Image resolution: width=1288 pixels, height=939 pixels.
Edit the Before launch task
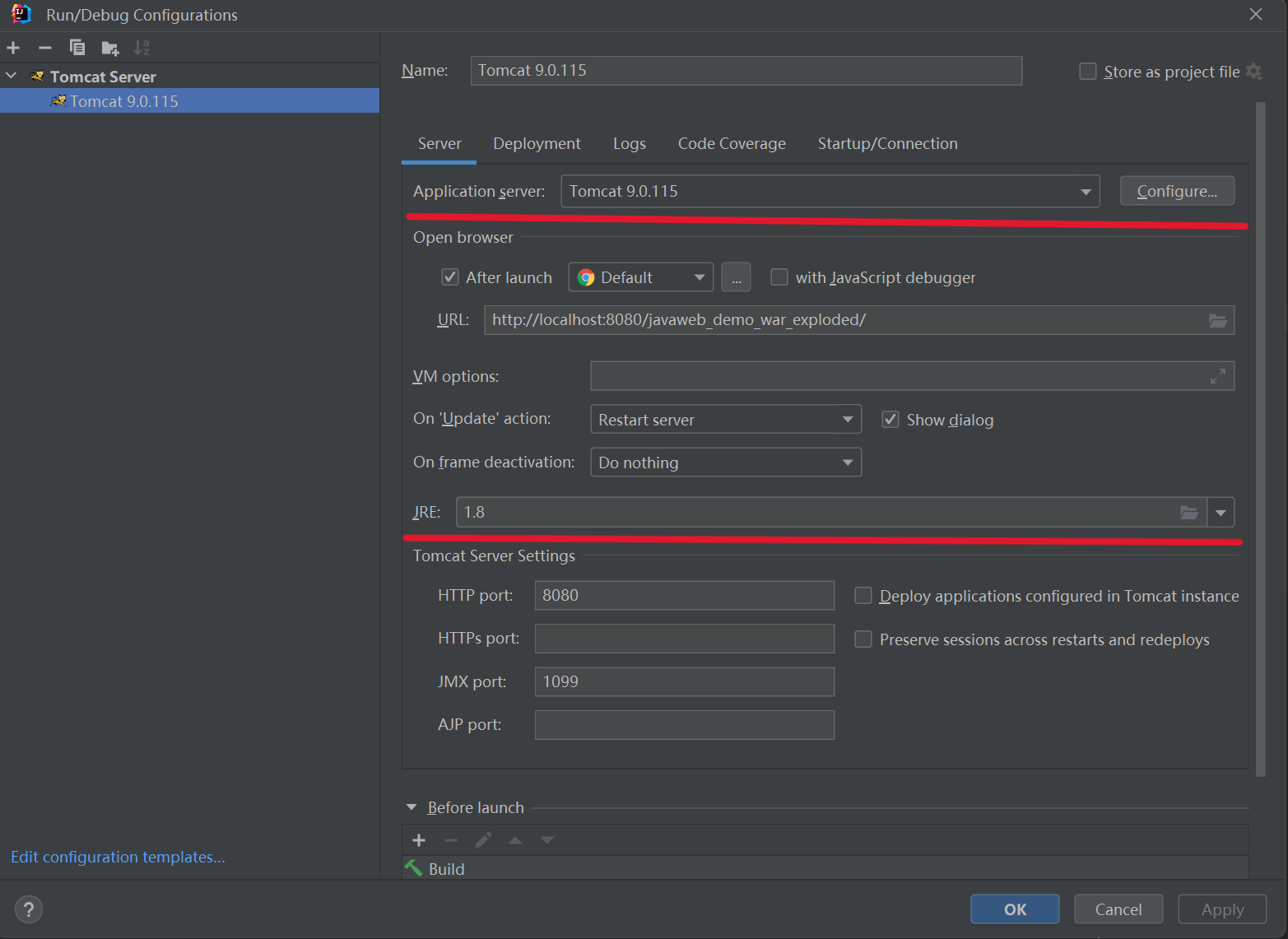click(483, 840)
